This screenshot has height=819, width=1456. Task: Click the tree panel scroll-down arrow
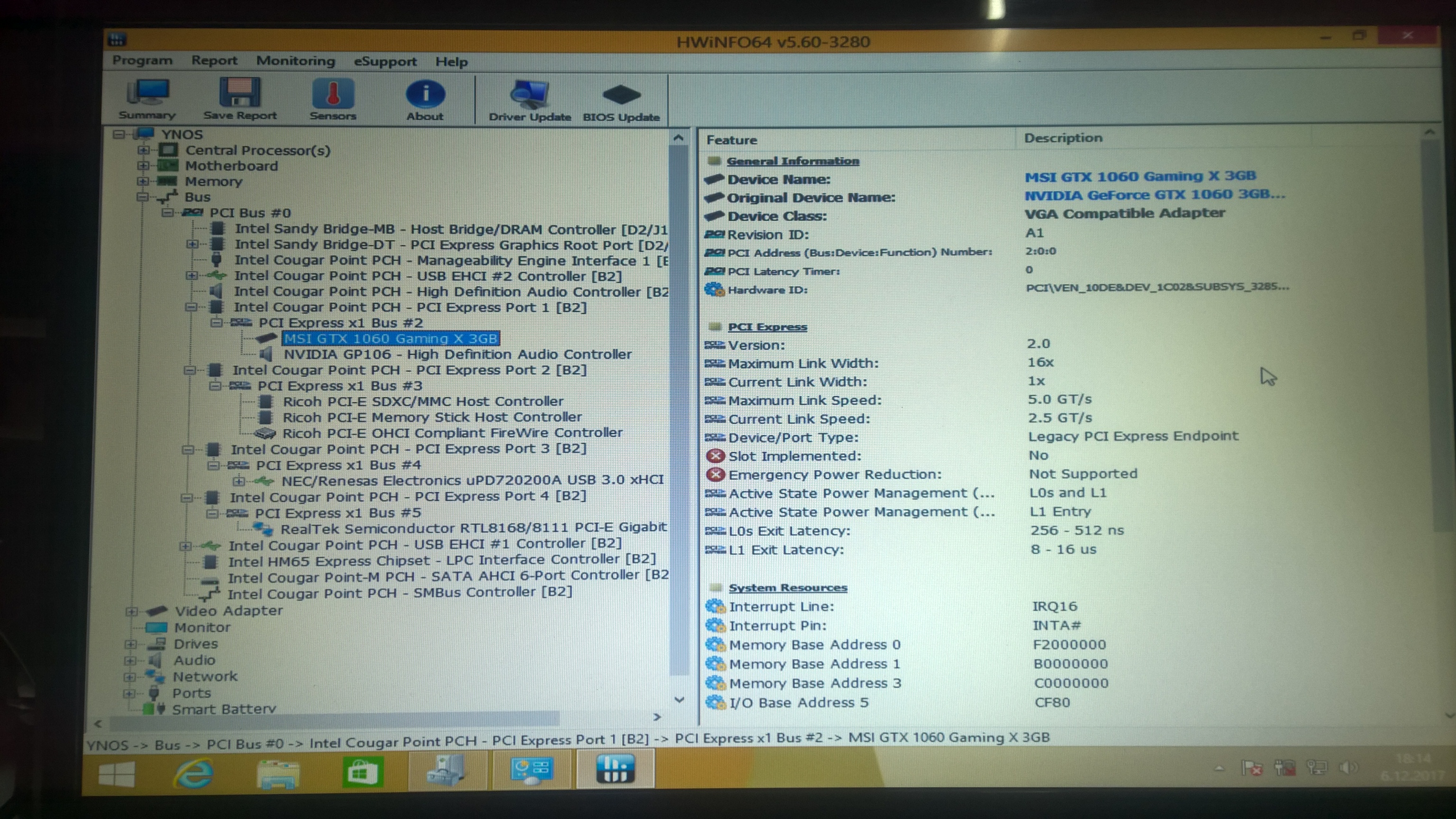[679, 700]
